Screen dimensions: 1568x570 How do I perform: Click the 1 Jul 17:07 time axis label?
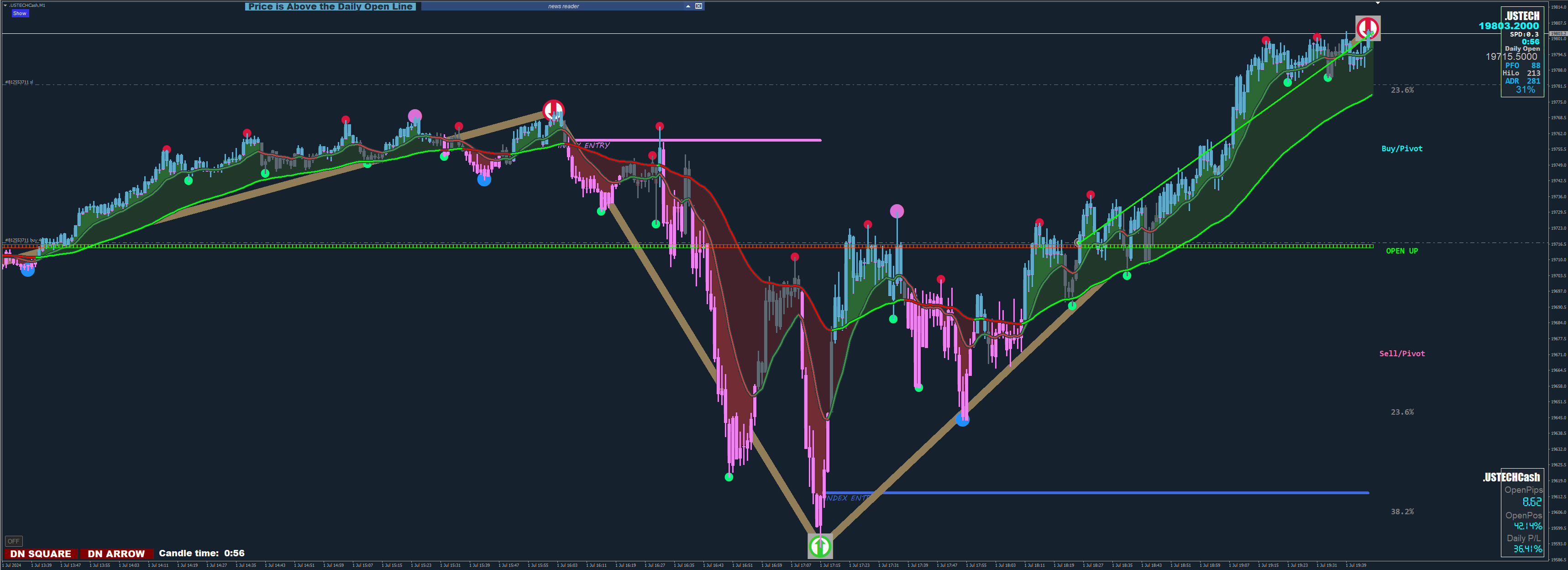(x=801, y=565)
